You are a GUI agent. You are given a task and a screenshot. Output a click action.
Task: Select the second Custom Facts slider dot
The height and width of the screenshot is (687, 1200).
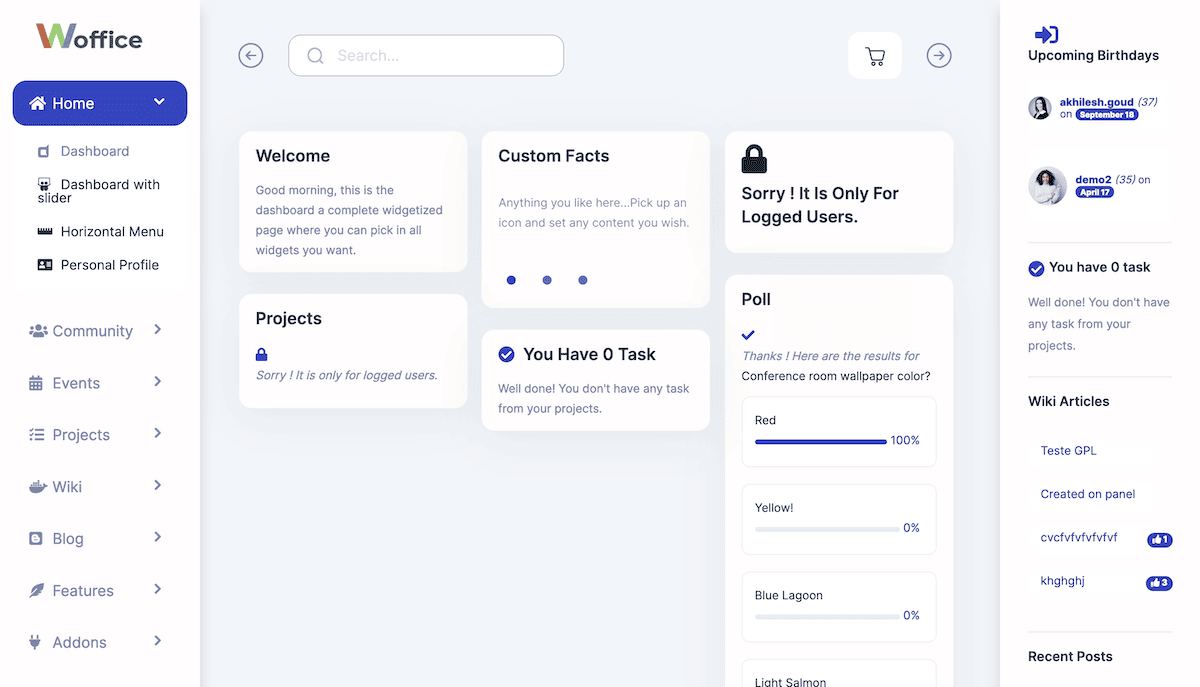click(x=547, y=280)
